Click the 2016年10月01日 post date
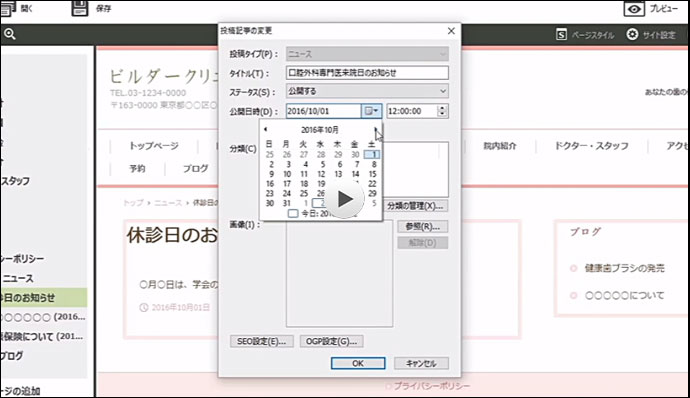 coord(180,307)
